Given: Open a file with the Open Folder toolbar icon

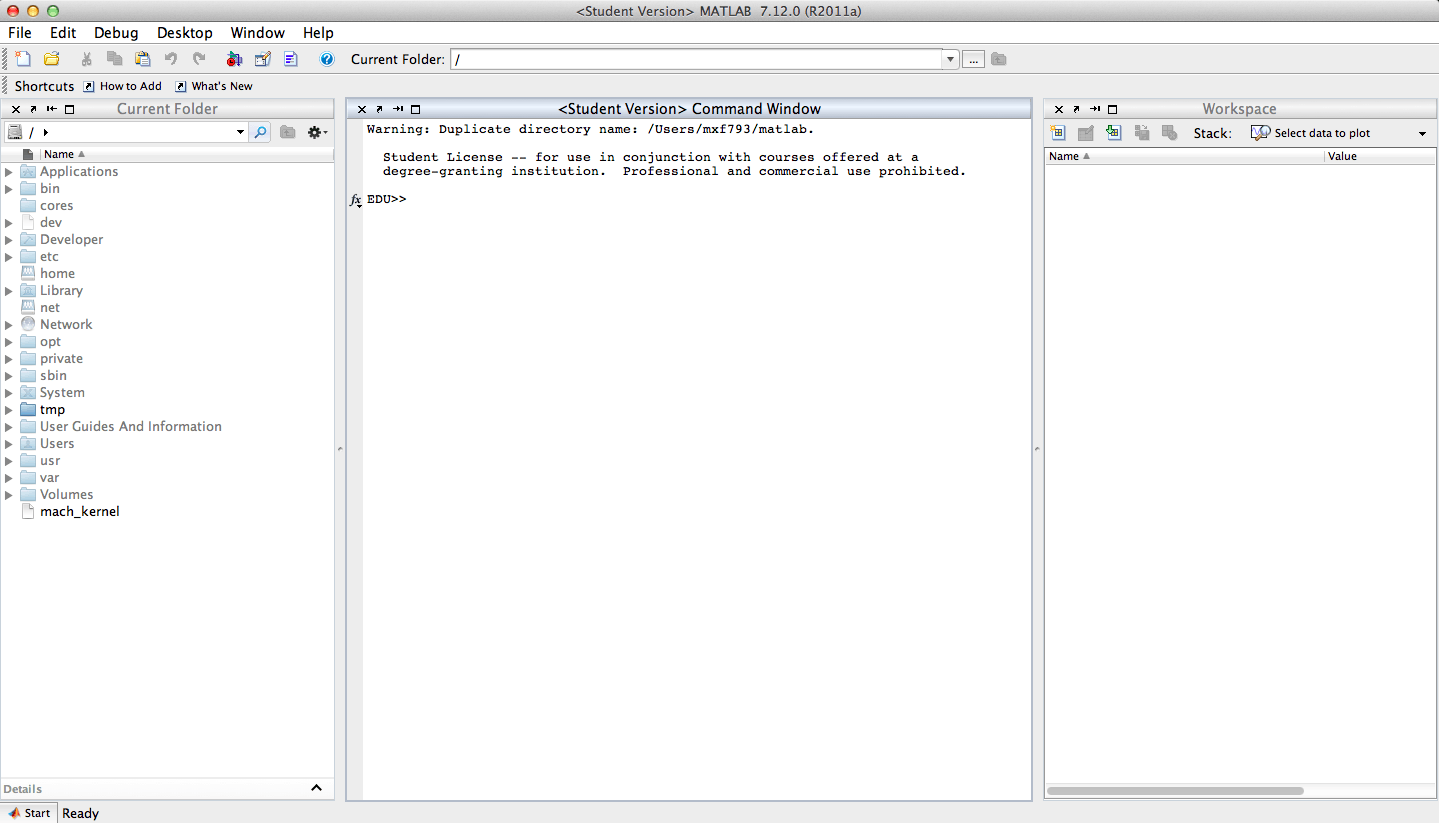Looking at the screenshot, I should click(x=53, y=59).
